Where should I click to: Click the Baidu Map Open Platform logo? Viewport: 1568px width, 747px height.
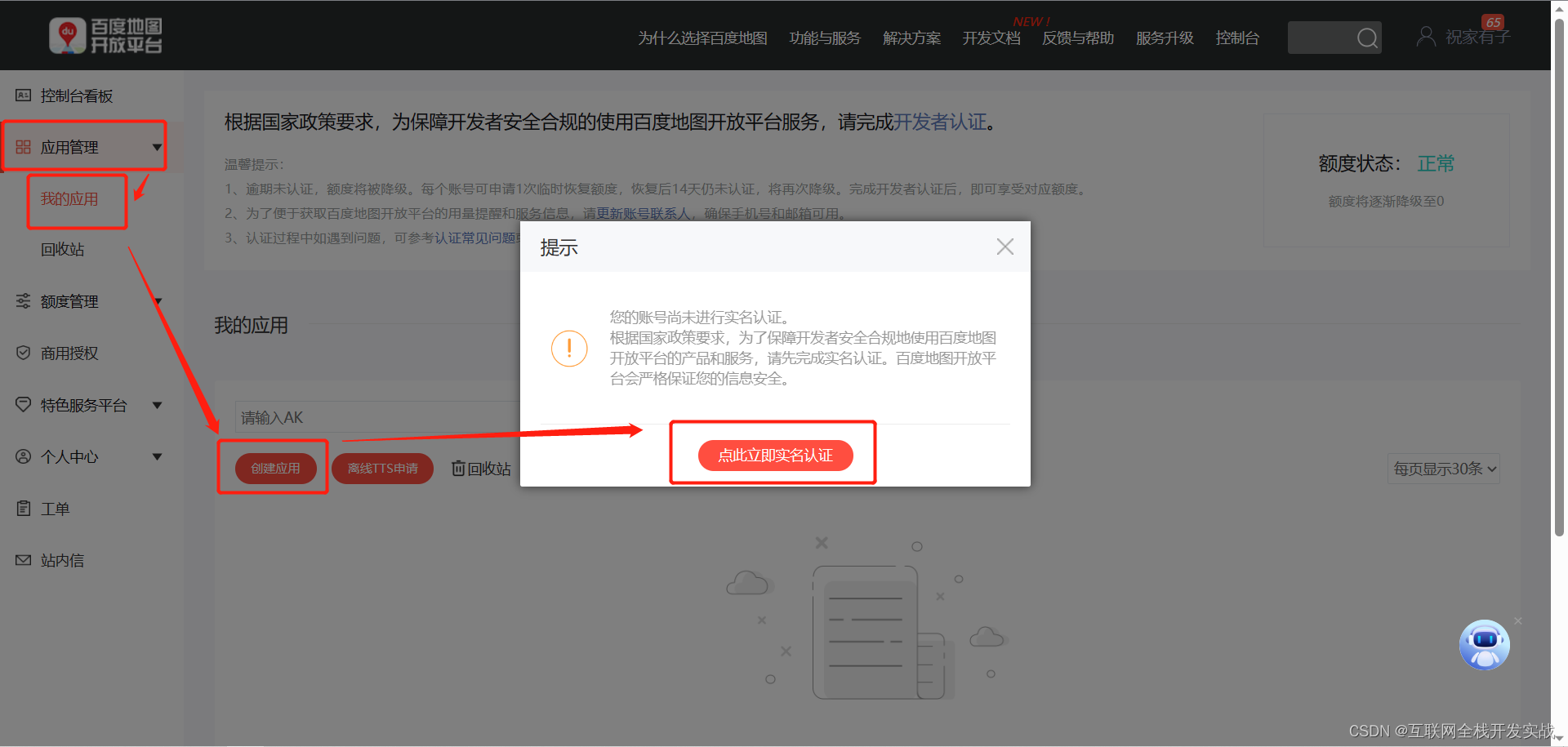[x=105, y=36]
